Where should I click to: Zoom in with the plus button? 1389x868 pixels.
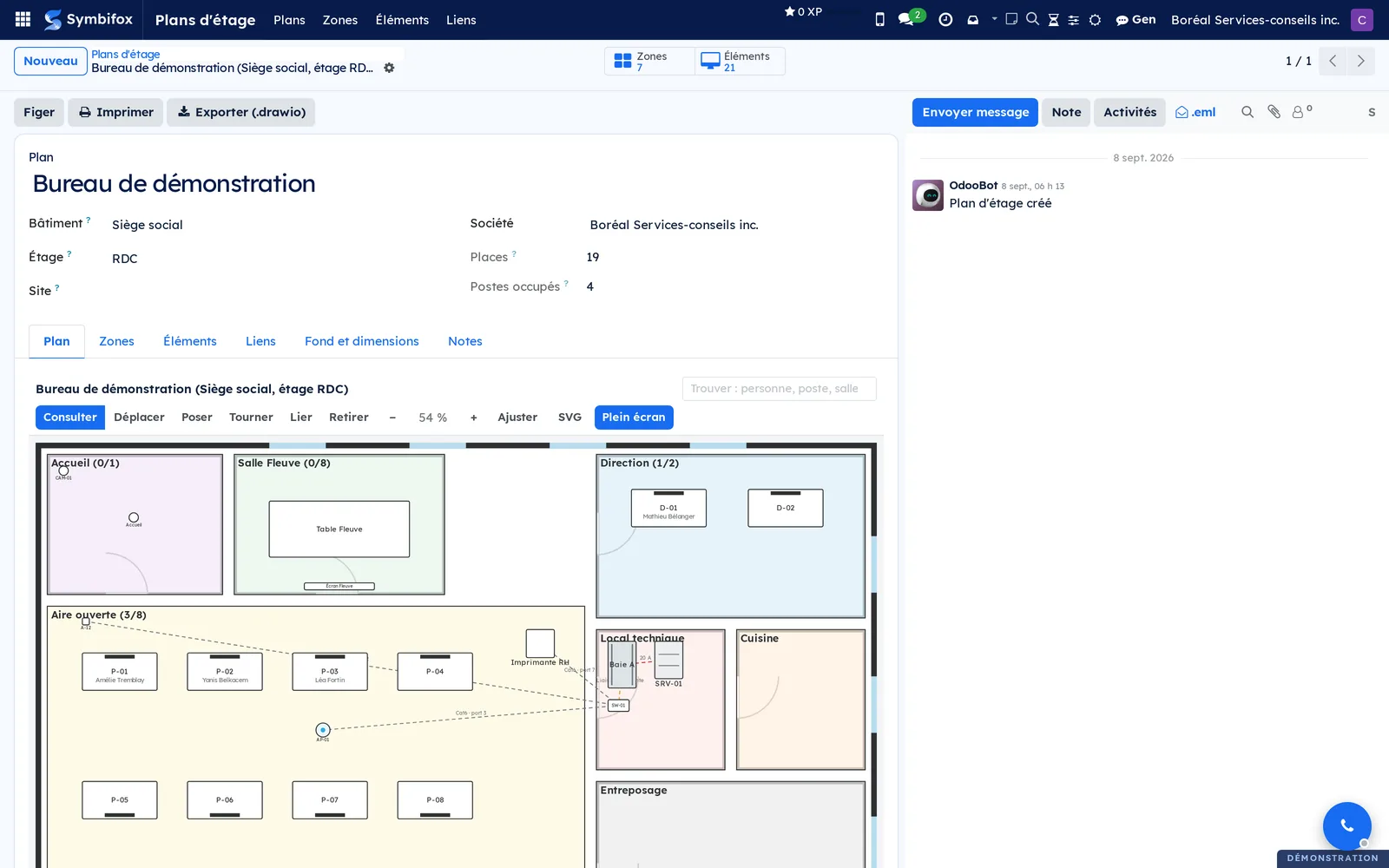pos(473,418)
